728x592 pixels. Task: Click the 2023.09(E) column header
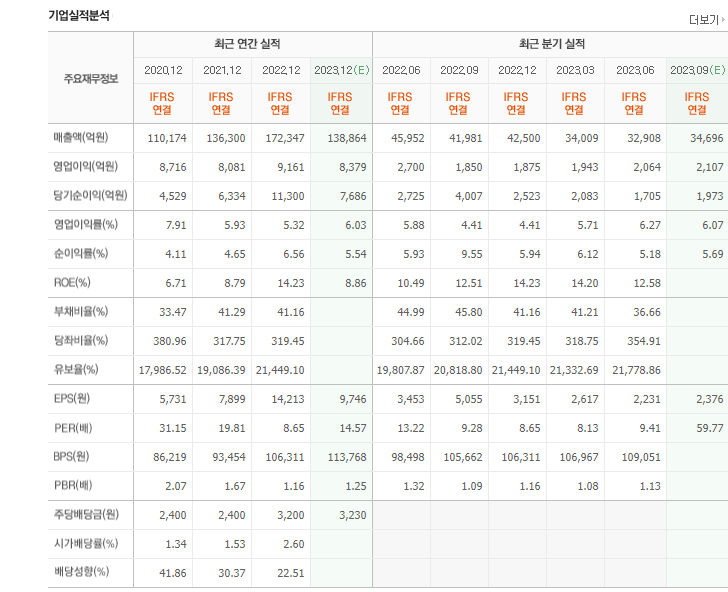click(697, 70)
